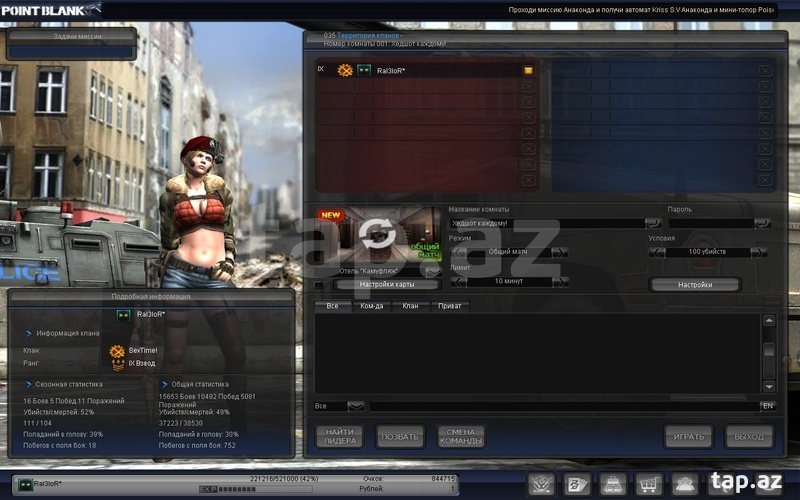Click the Позвать button
800x500 pixels.
click(400, 437)
